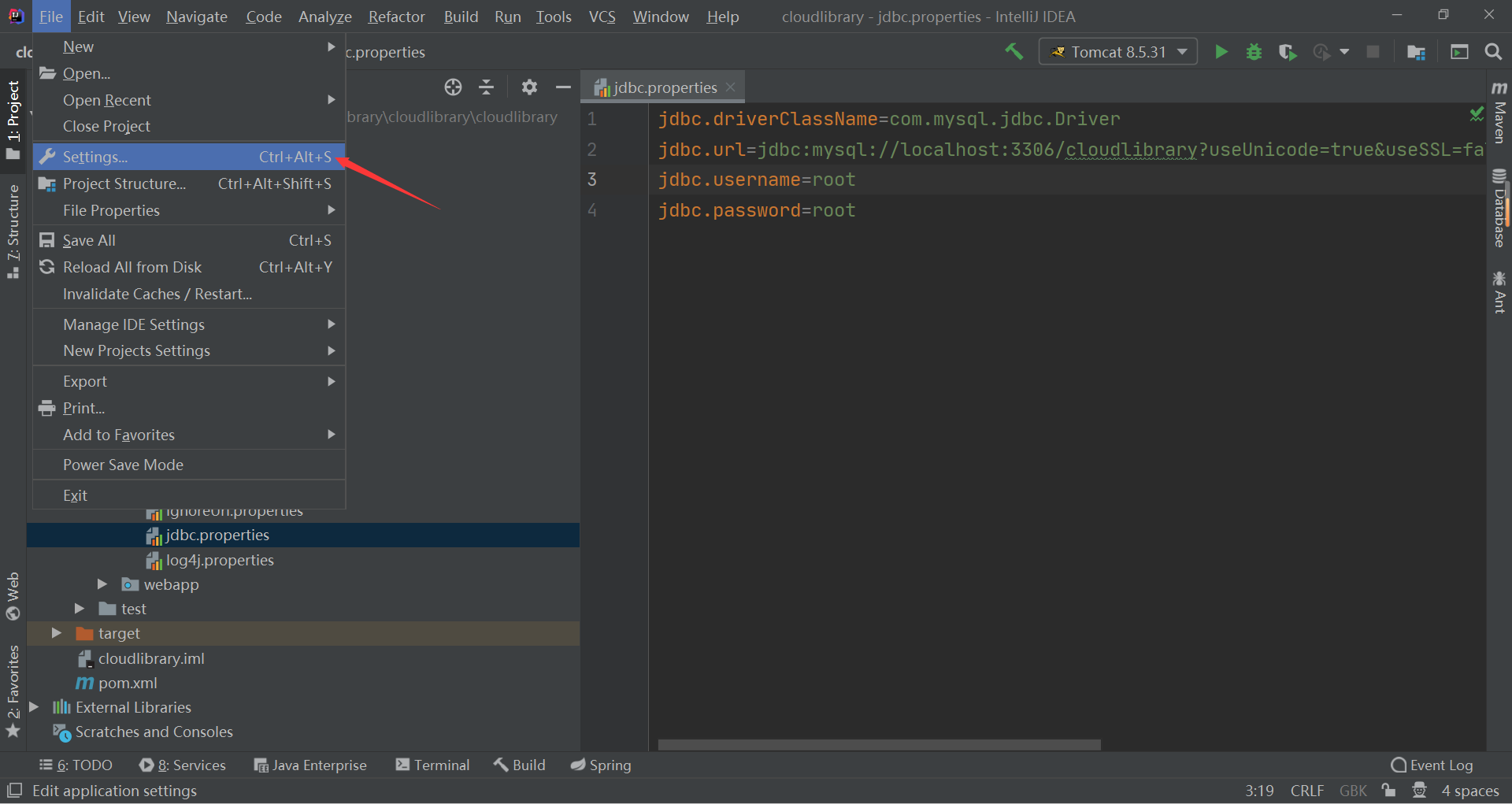
Task: Expand the Open Recent submenu
Action: 107,100
